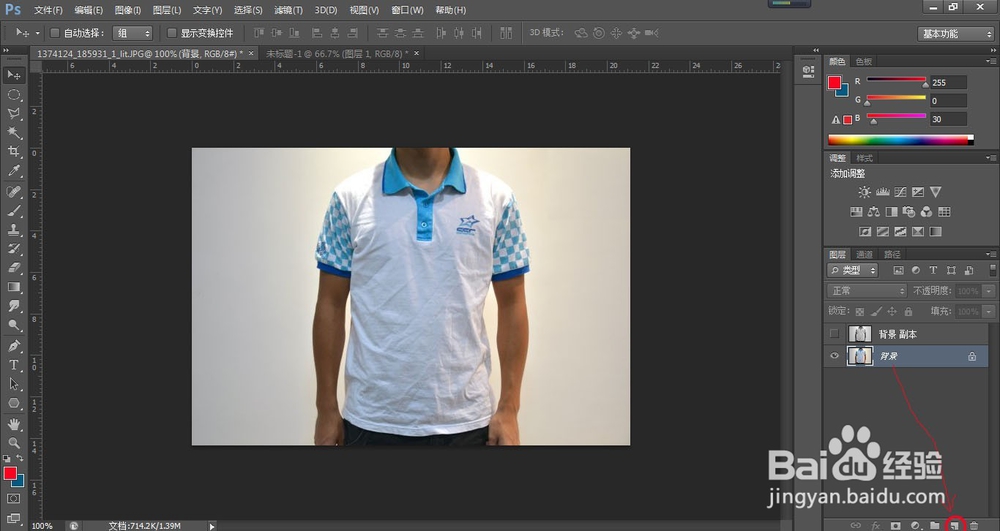Toggle lock position icon
The width and height of the screenshot is (1000, 531).
click(x=892, y=312)
